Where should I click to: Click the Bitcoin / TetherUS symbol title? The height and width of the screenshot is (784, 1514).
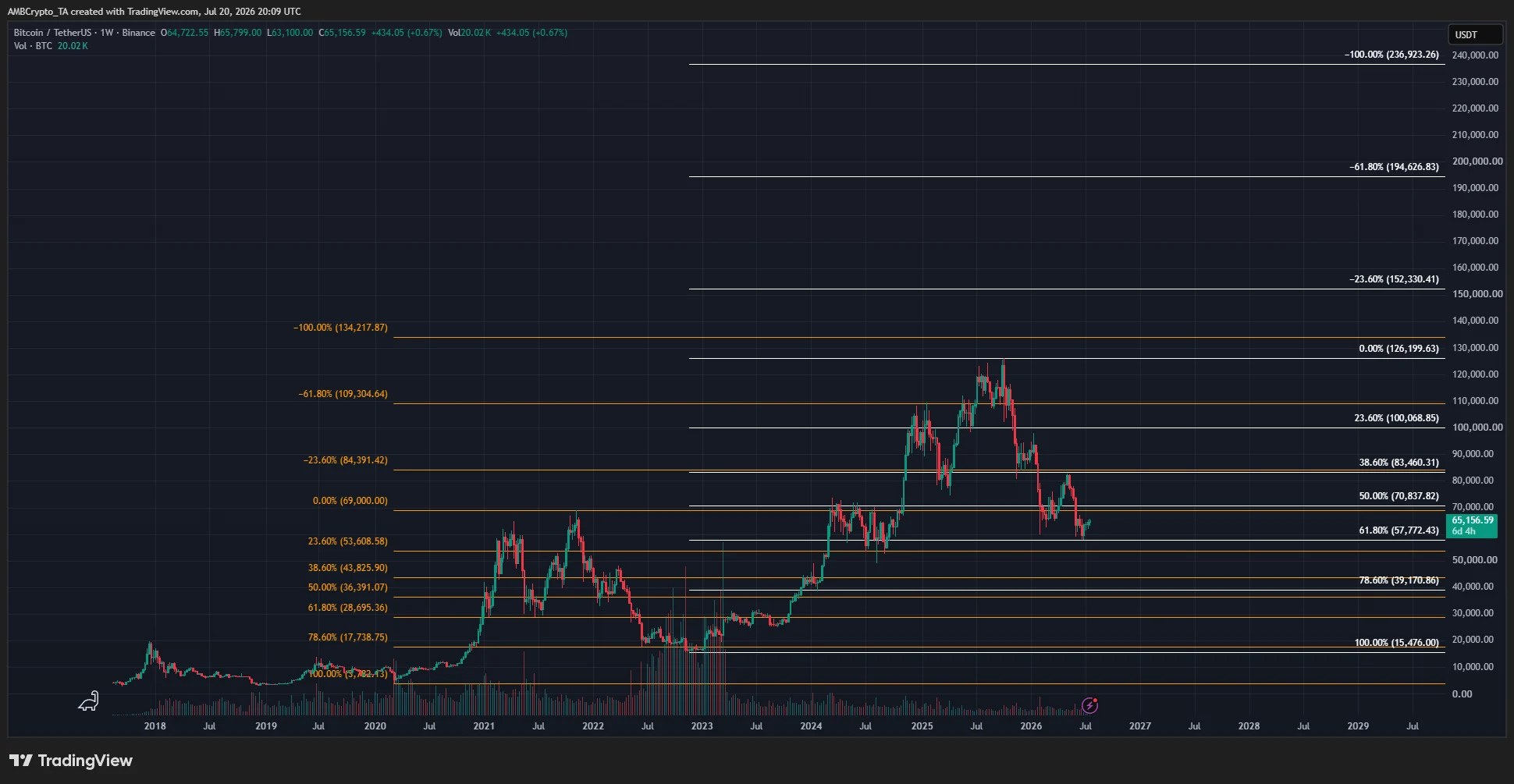click(52, 33)
